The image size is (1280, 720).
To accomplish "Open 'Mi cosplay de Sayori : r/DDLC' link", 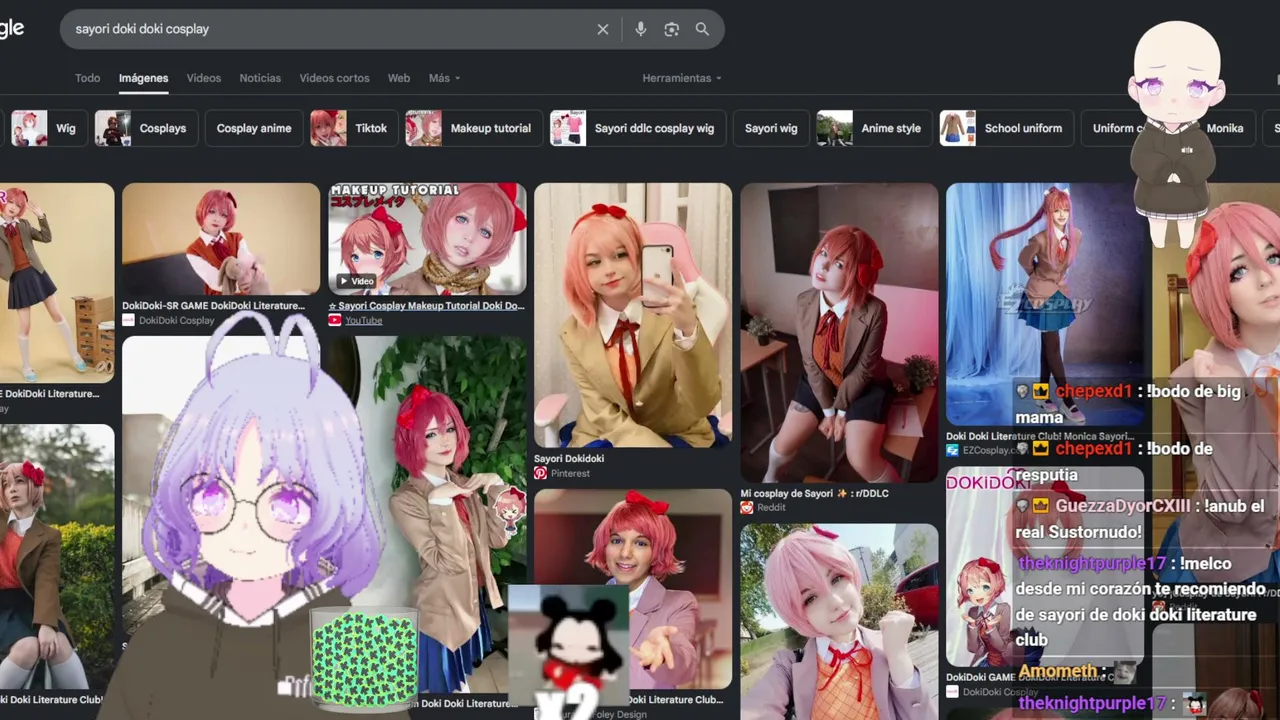I will coord(814,493).
